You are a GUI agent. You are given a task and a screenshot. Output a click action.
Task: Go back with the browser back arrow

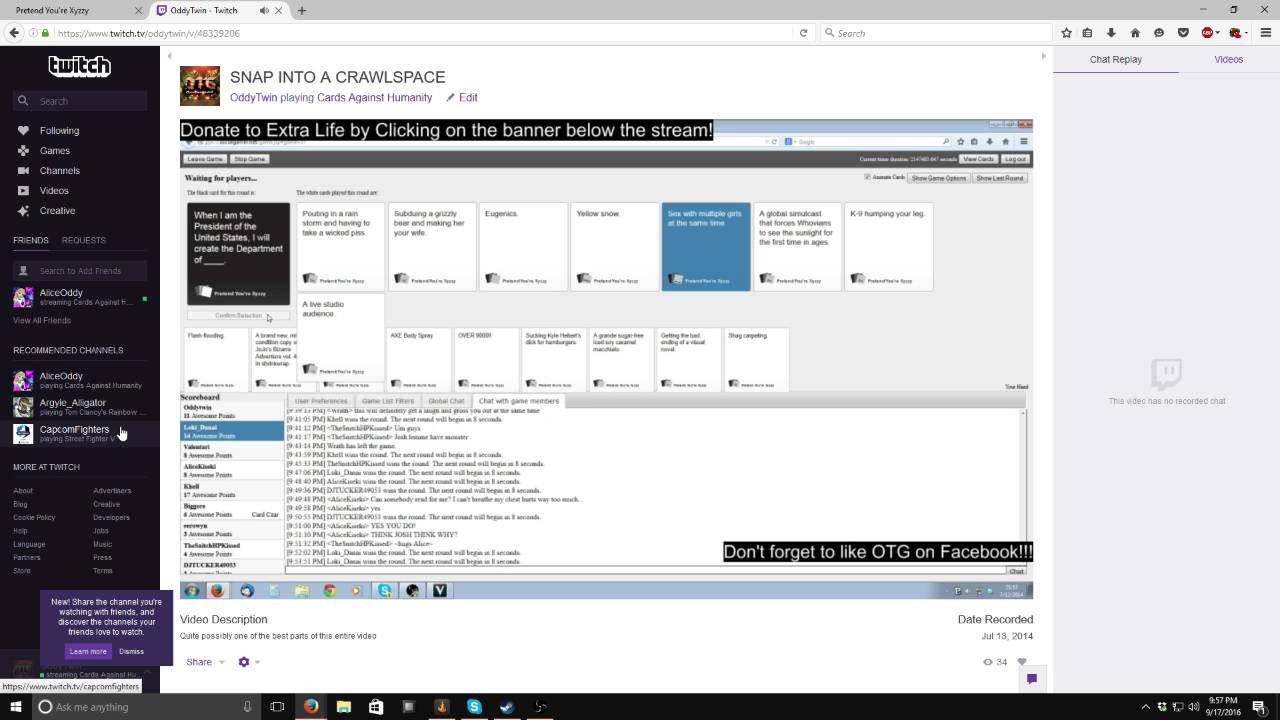pyautogui.click(x=14, y=33)
